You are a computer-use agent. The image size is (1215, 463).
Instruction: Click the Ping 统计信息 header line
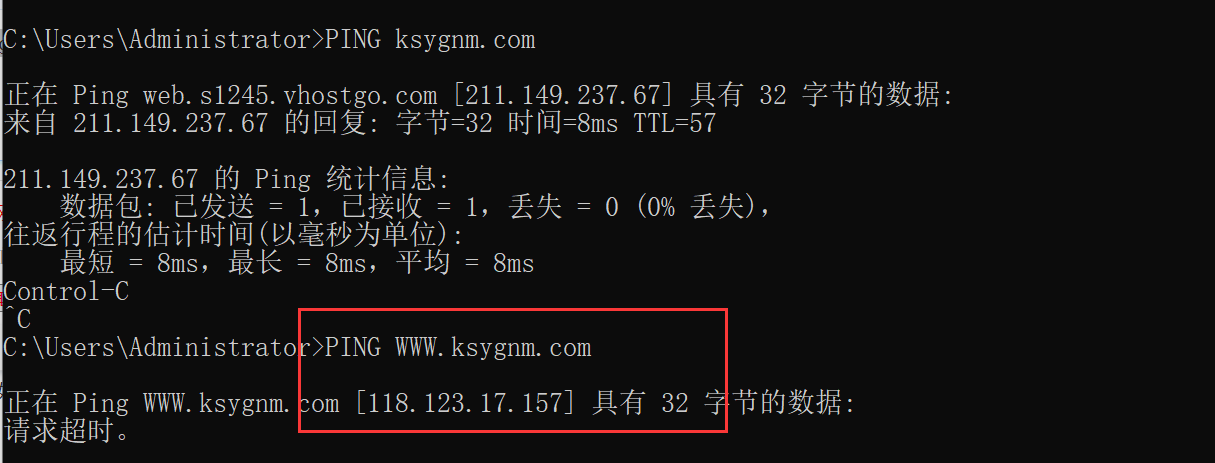pyautogui.click(x=227, y=180)
